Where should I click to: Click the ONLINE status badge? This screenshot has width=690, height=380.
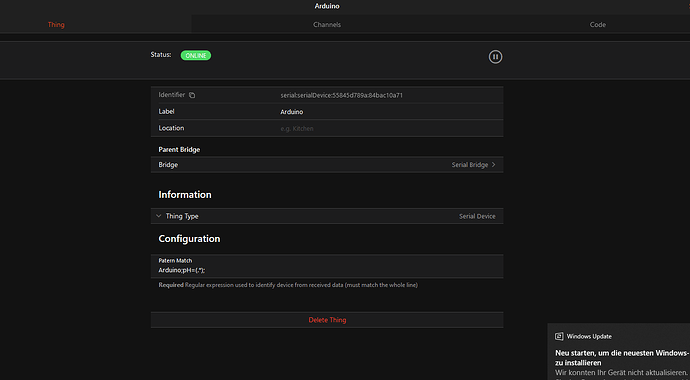pos(196,55)
